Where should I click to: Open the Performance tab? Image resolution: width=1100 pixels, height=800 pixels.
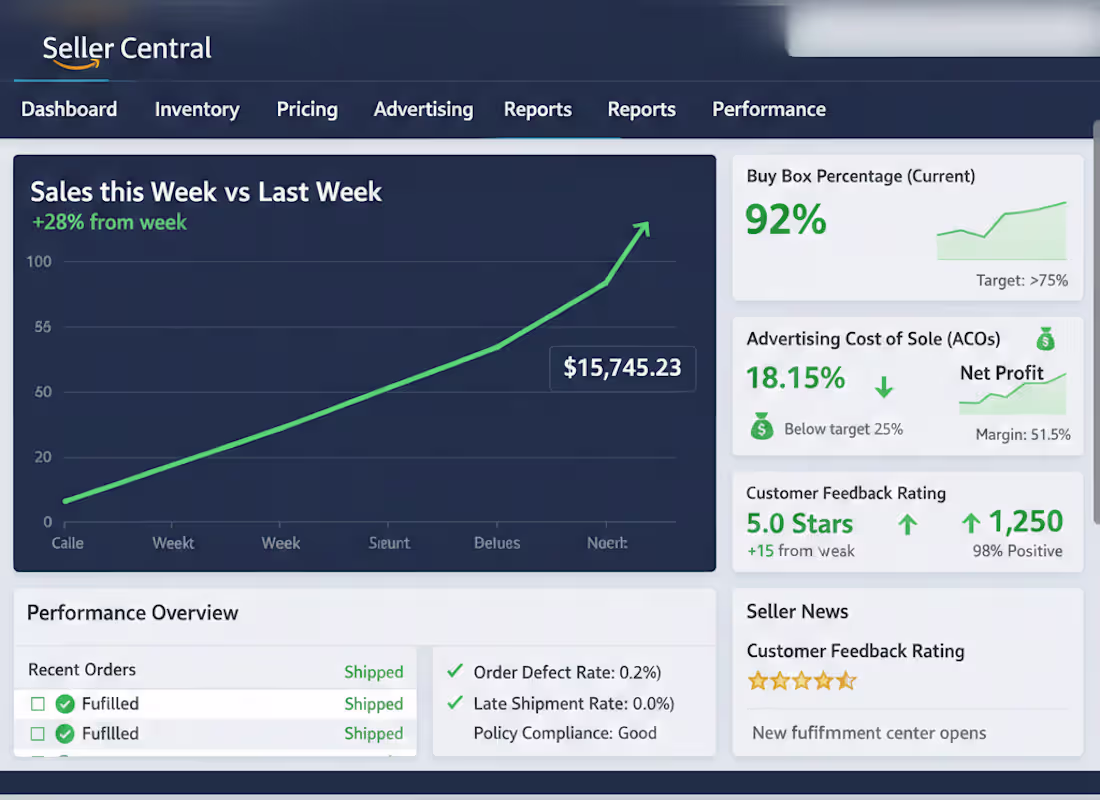pyautogui.click(x=769, y=109)
